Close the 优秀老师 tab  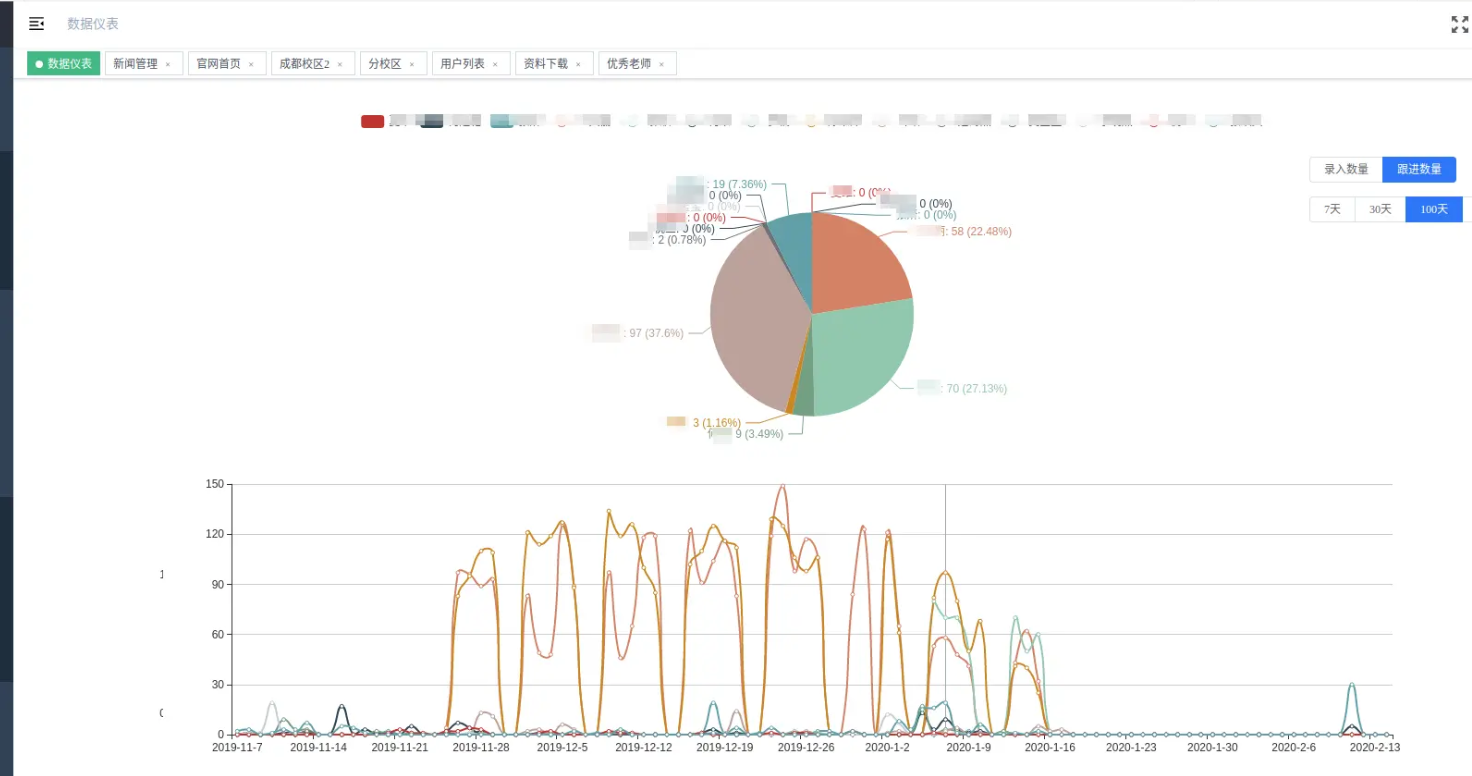point(661,65)
